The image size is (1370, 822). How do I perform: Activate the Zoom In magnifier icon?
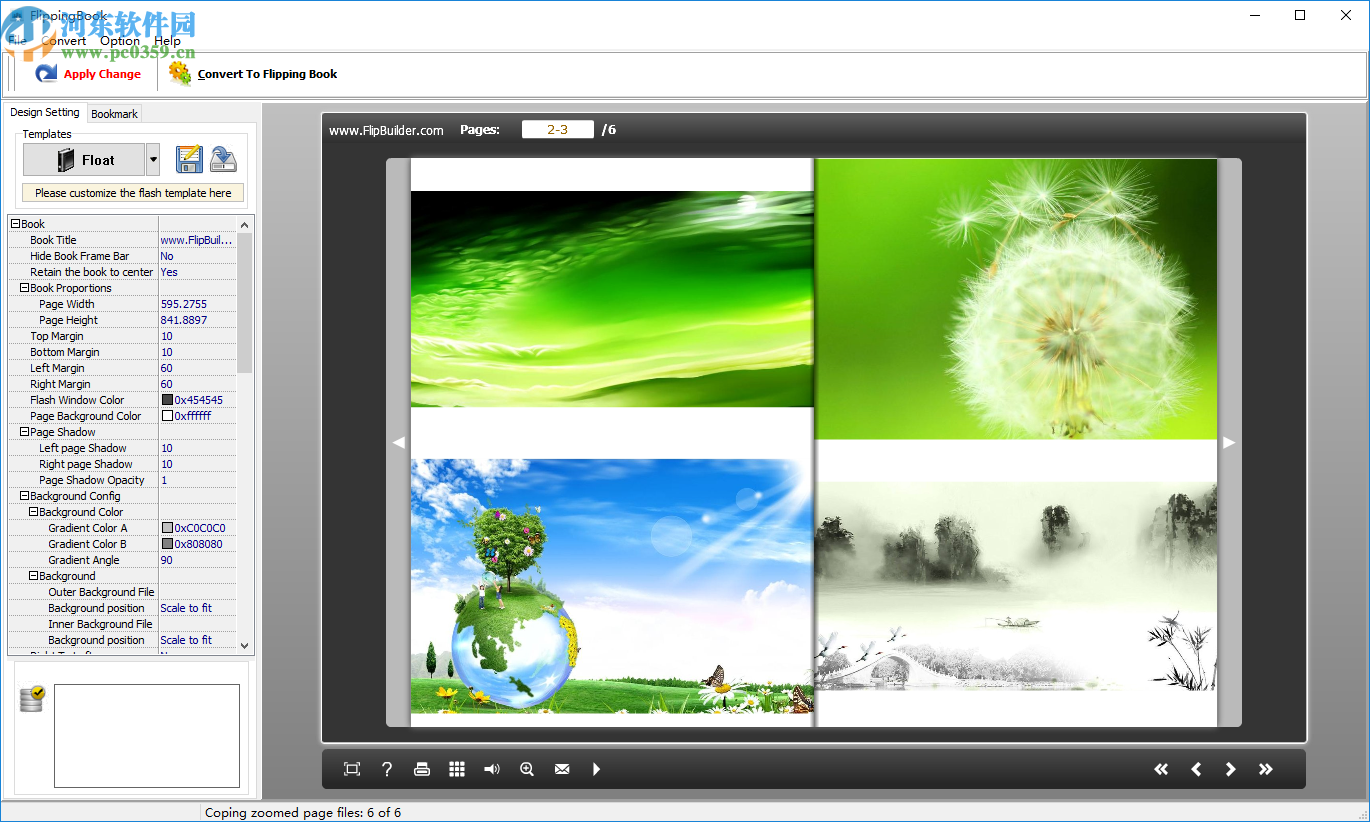click(526, 768)
